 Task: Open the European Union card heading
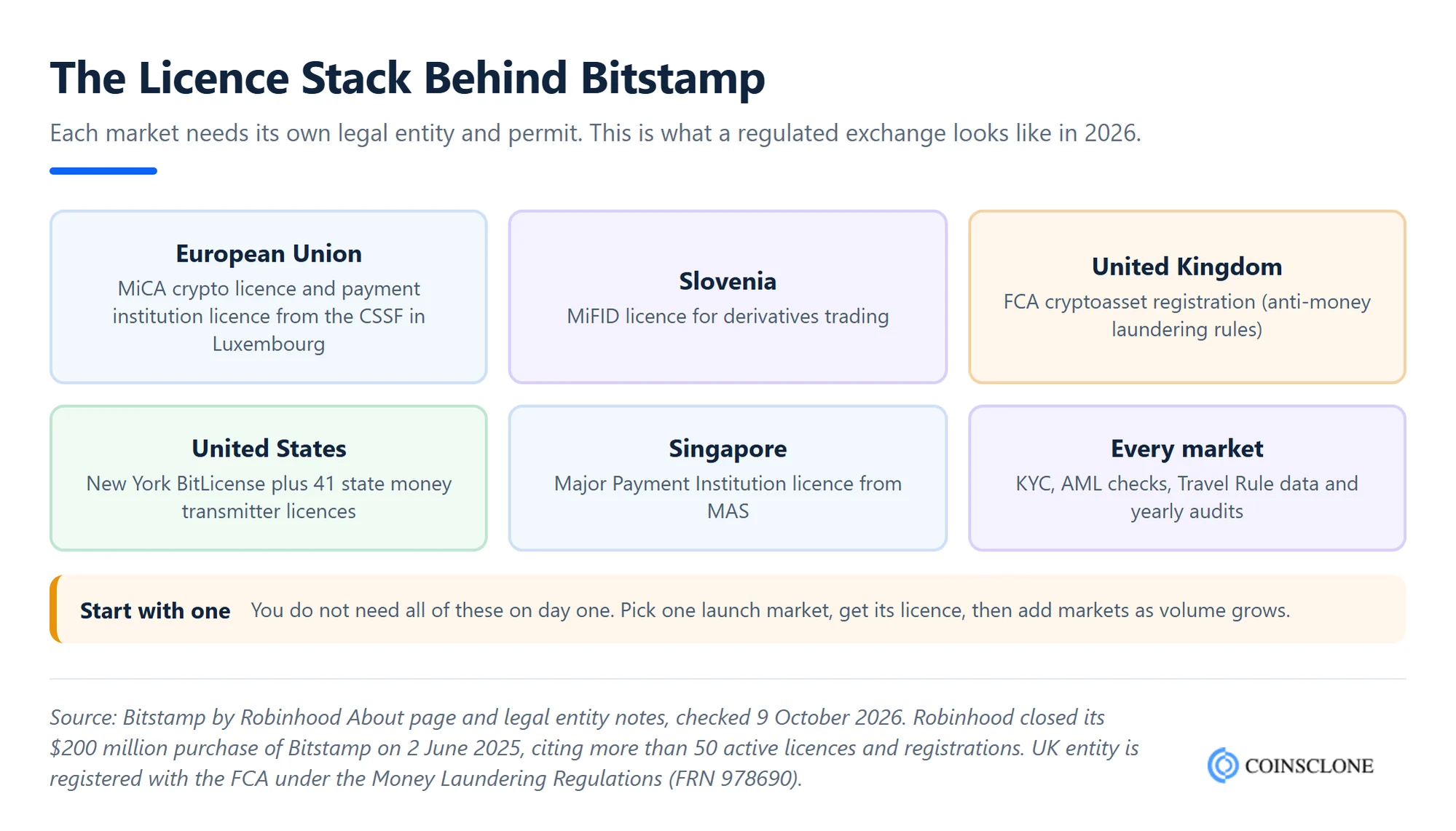click(269, 253)
